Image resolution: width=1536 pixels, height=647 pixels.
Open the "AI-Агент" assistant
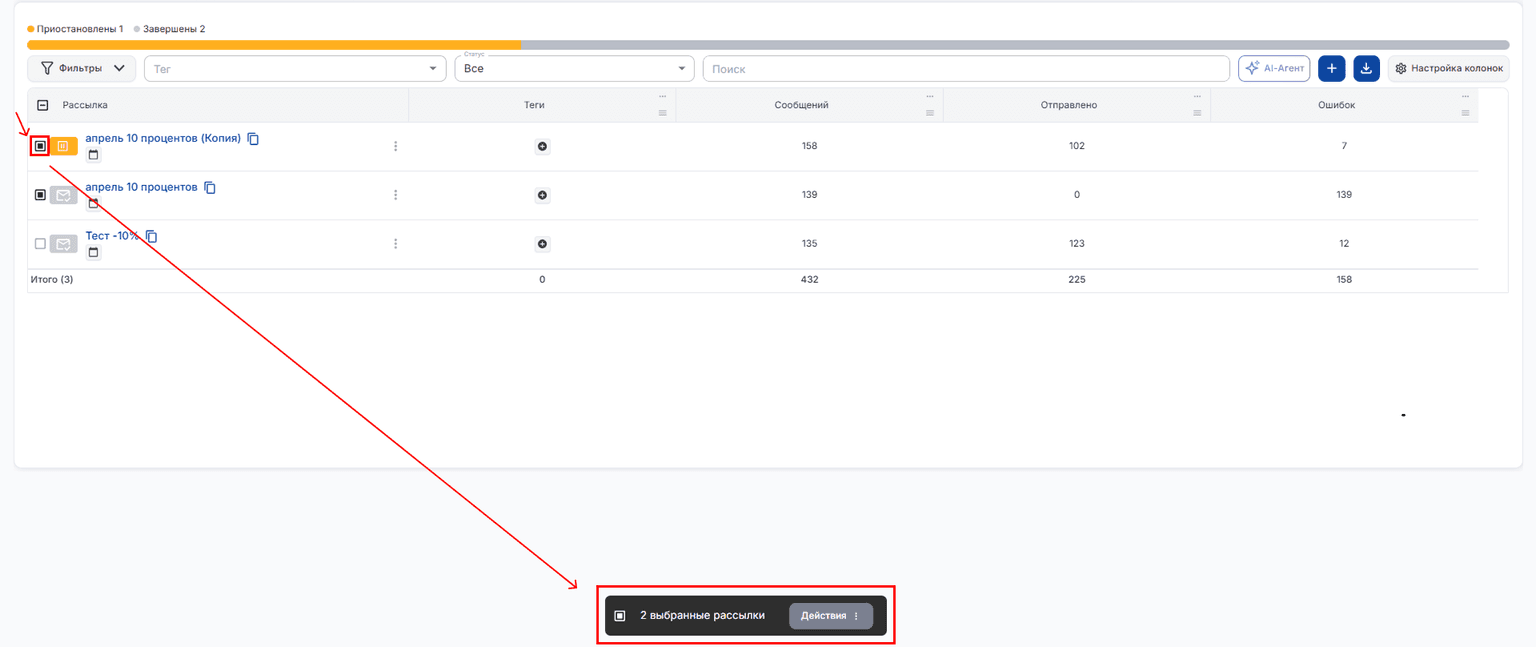(1274, 68)
